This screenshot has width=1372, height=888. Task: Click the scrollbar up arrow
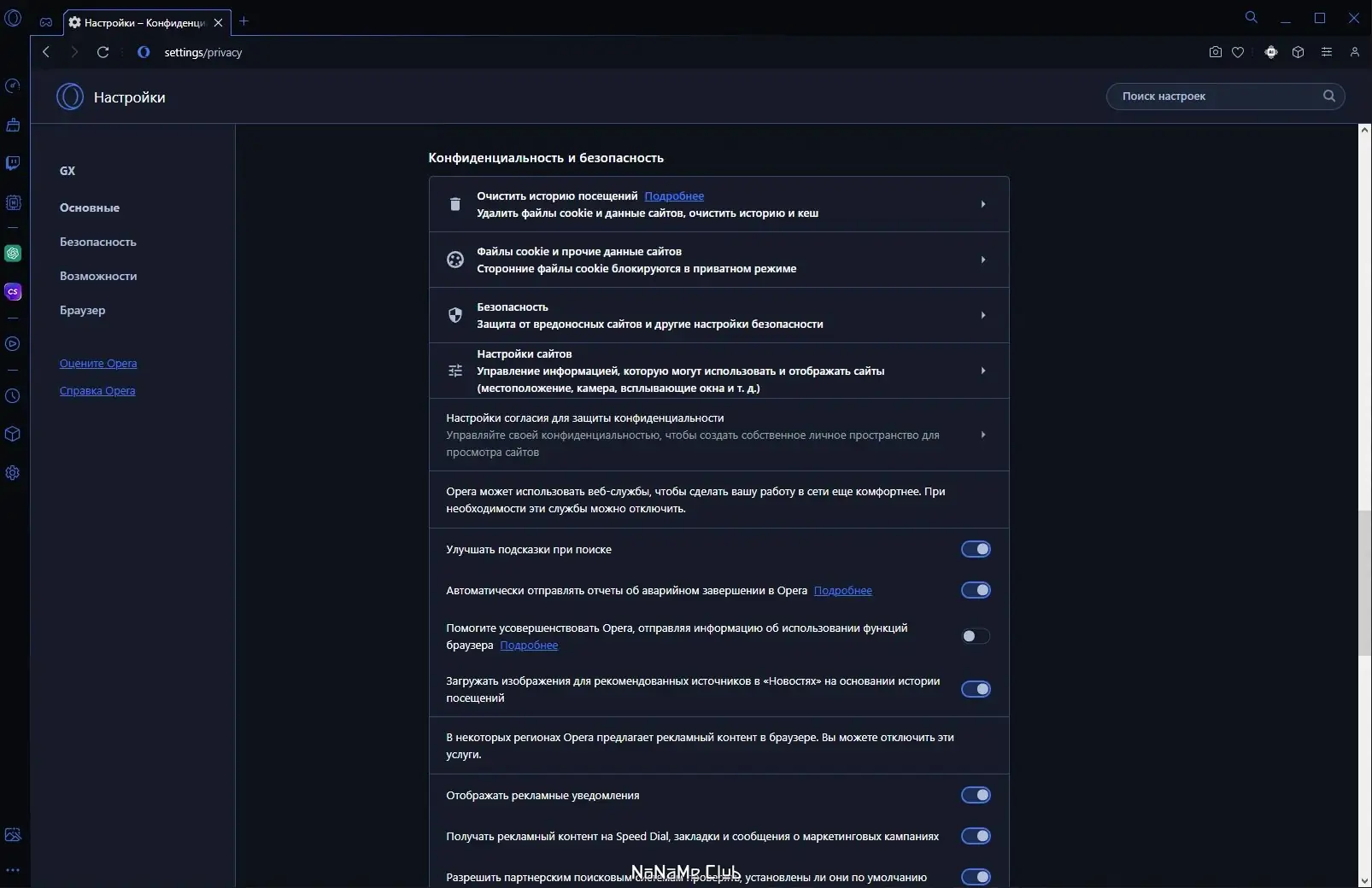pyautogui.click(x=1364, y=131)
